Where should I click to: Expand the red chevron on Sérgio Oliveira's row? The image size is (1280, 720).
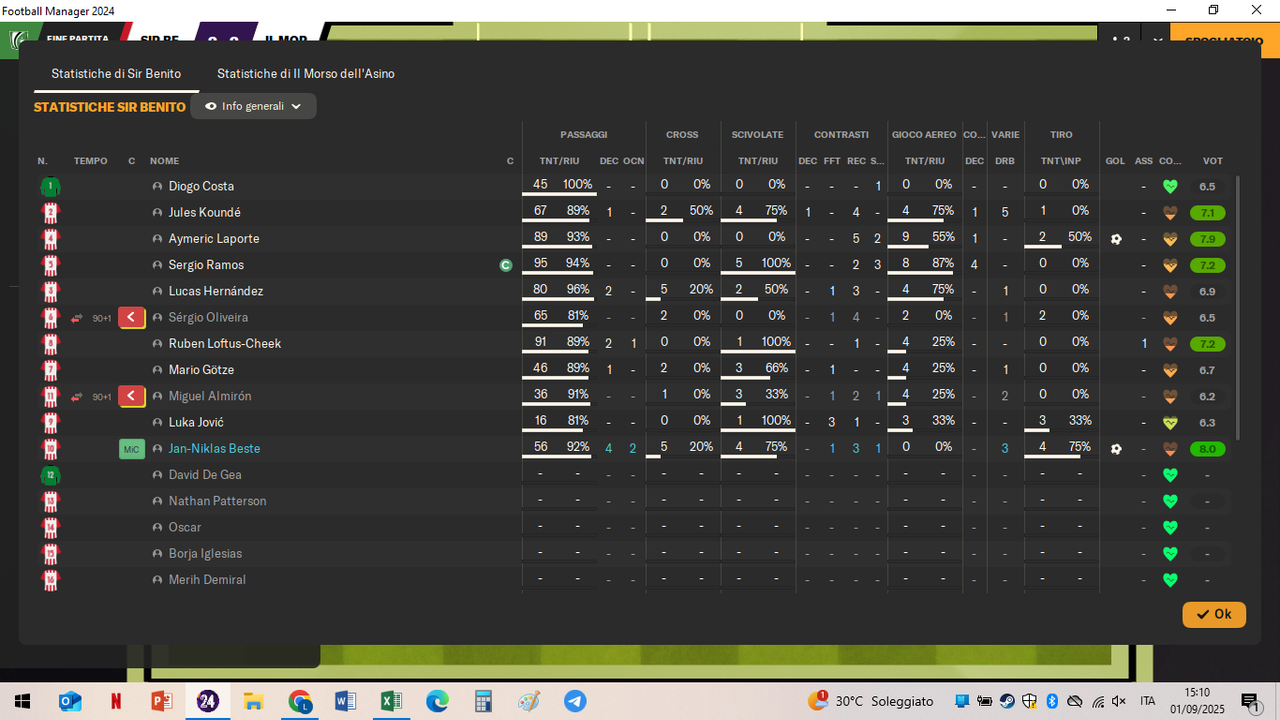point(132,318)
